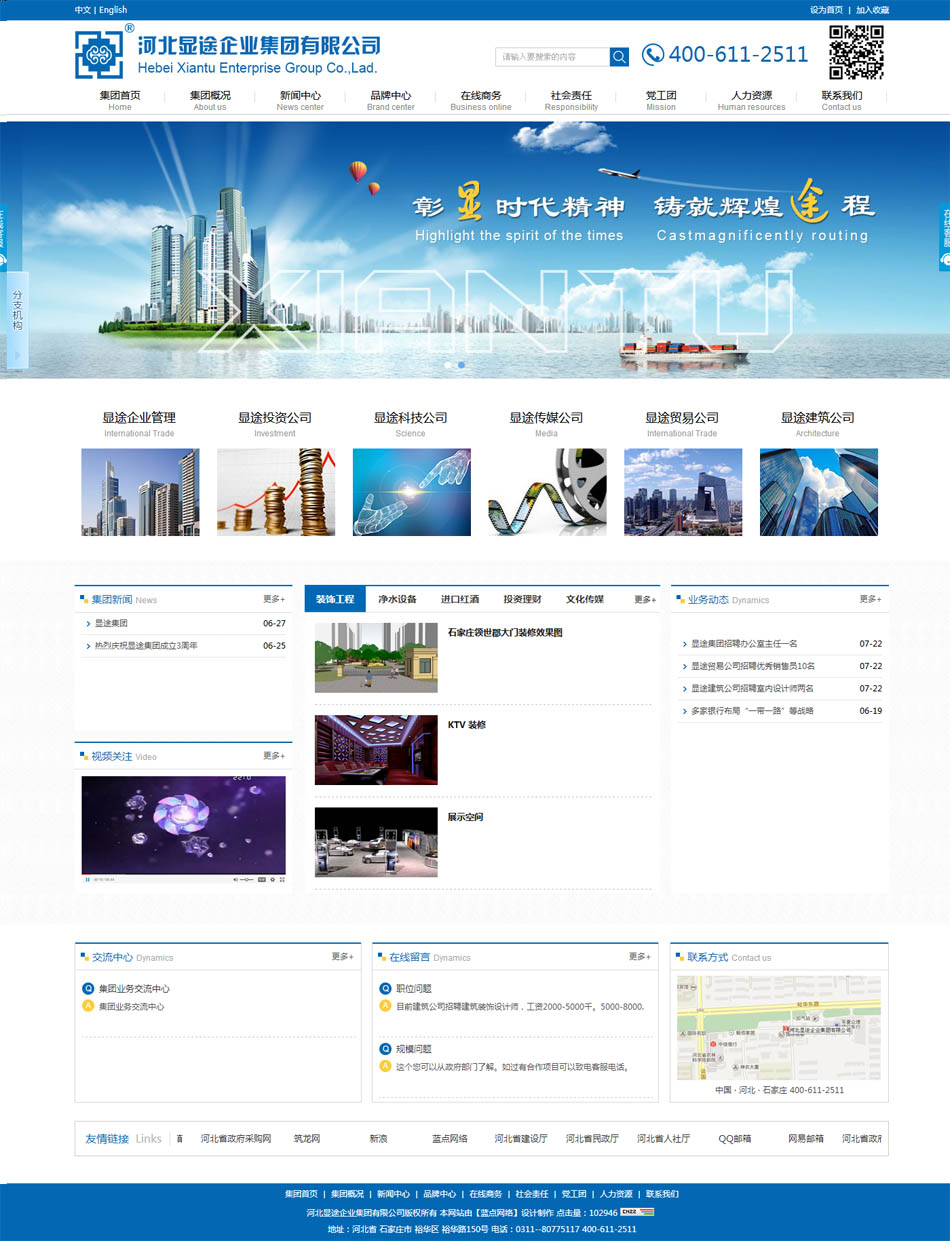Pause the video in the Video panel
Screen dimensions: 950x1241
click(88, 879)
